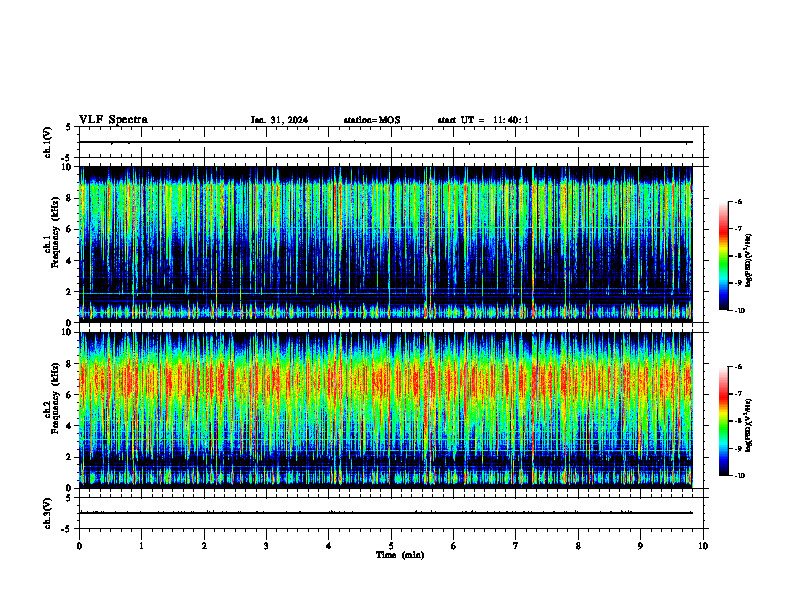This screenshot has height=612, width=792.
Task: Click the 'VLF Spectra' title text
Action: [113, 120]
